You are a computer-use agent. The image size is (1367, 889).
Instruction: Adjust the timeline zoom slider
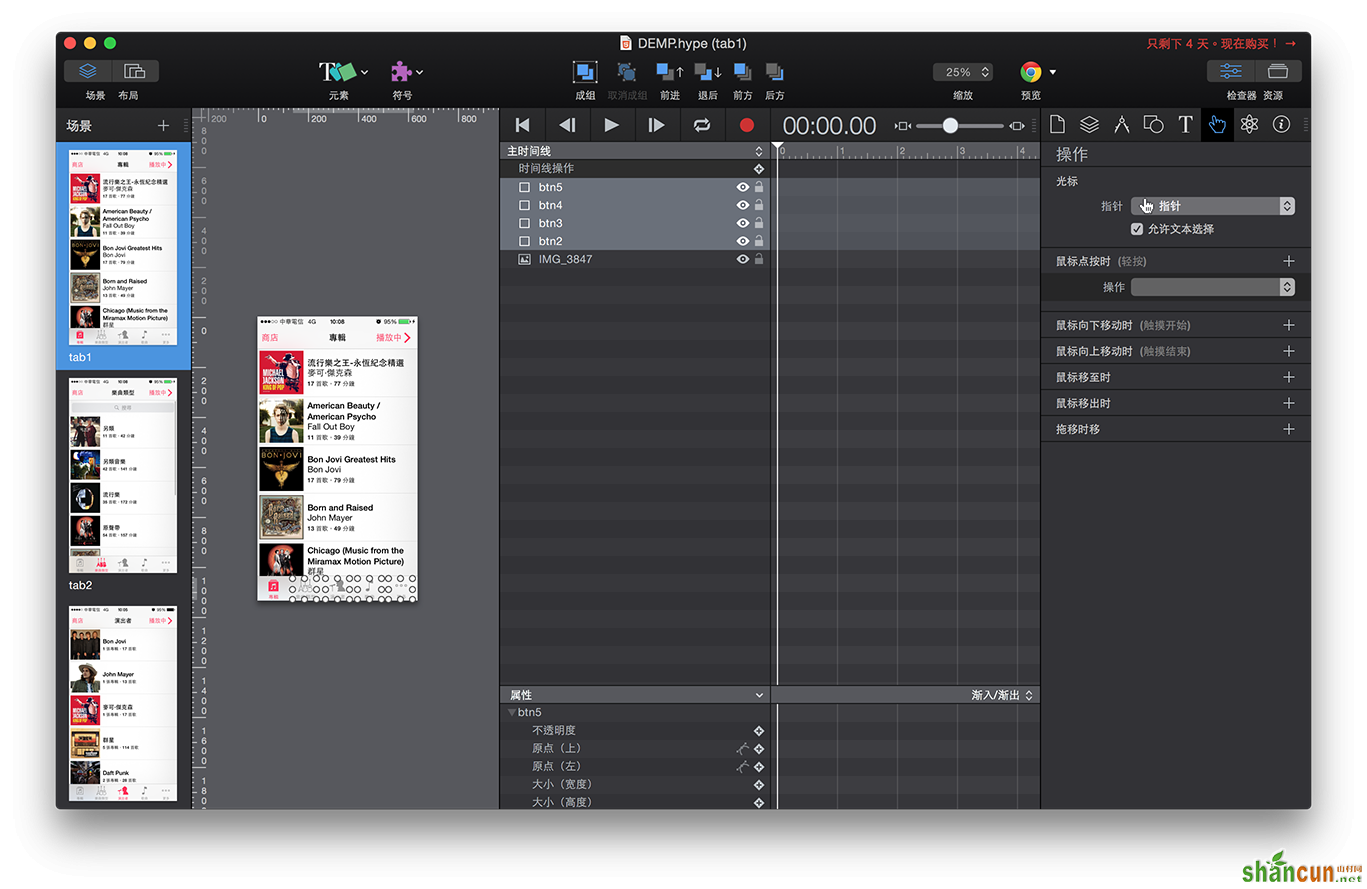click(950, 125)
